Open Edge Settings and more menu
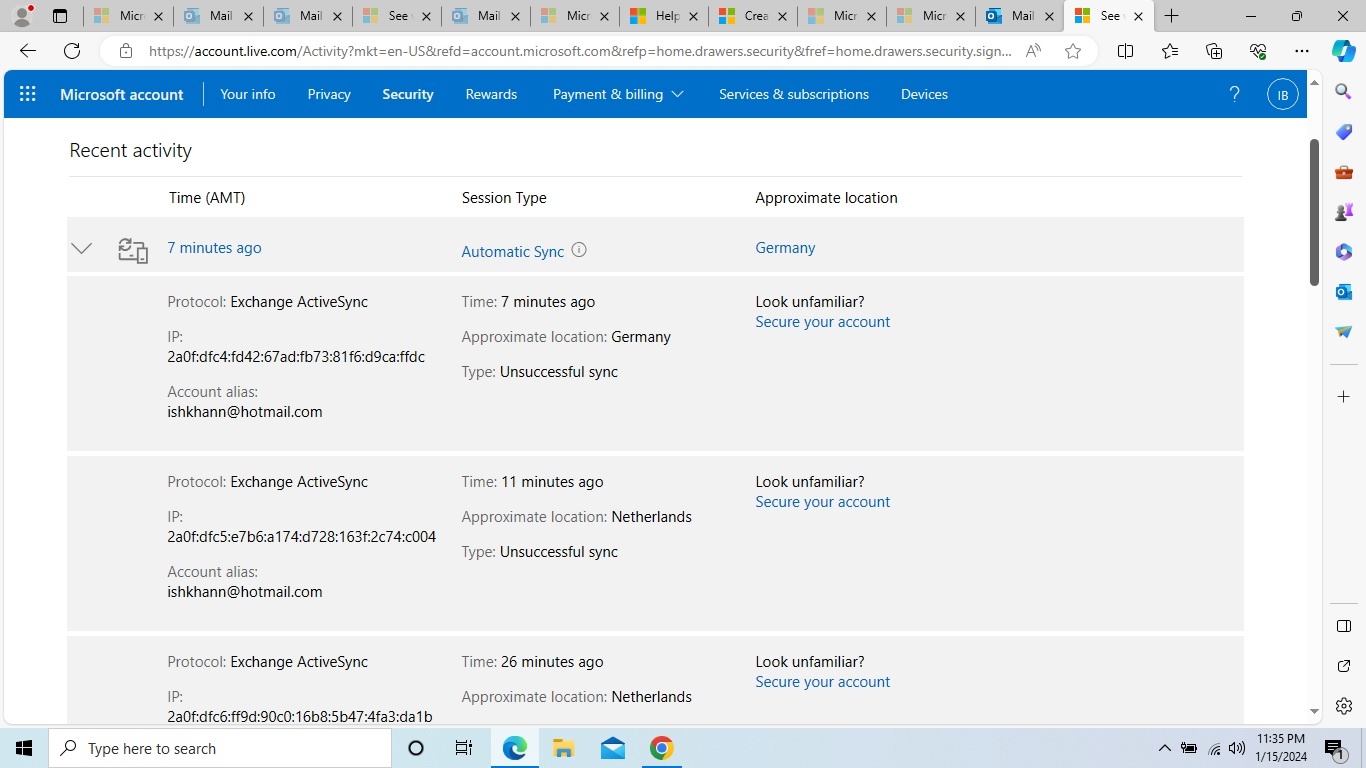Screen dimensions: 1366x768 tap(1301, 51)
